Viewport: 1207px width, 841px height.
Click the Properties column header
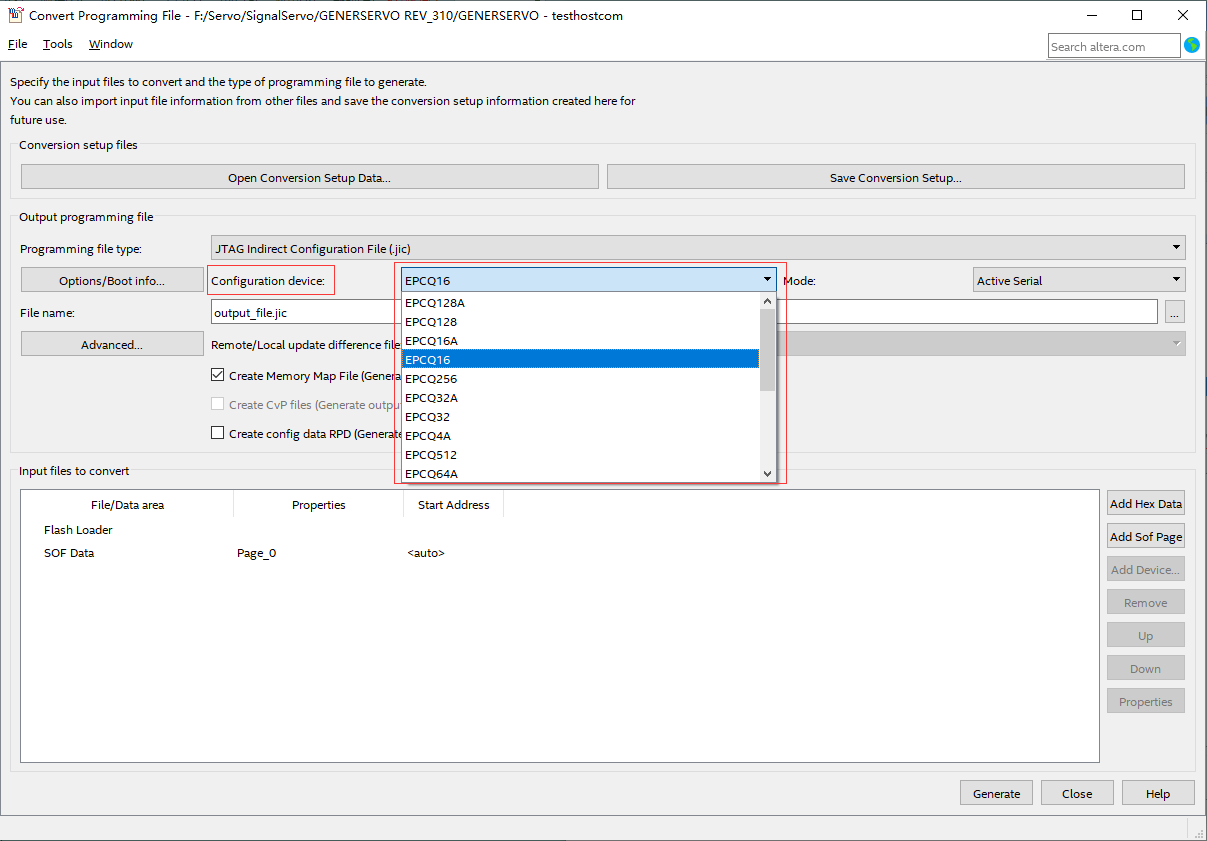tap(319, 504)
